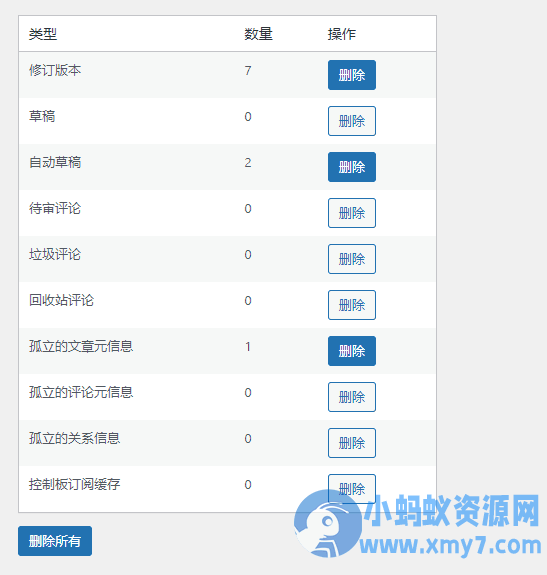
Task: Remove 孤立的关系信息 orphaned relationships
Action: [352, 443]
